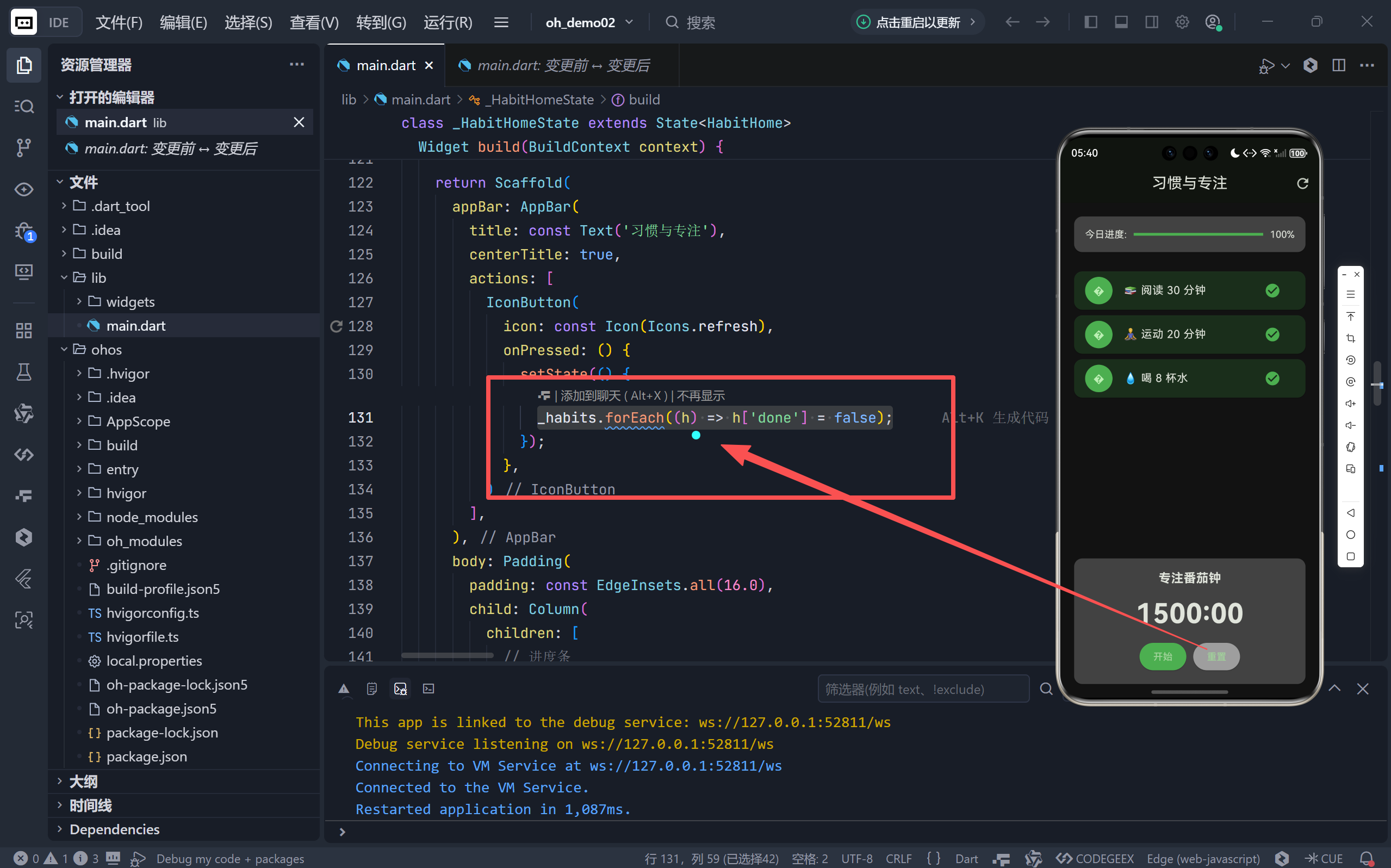This screenshot has width=1391, height=868.
Task: Open the Extensions activity bar icon
Action: coord(23,331)
